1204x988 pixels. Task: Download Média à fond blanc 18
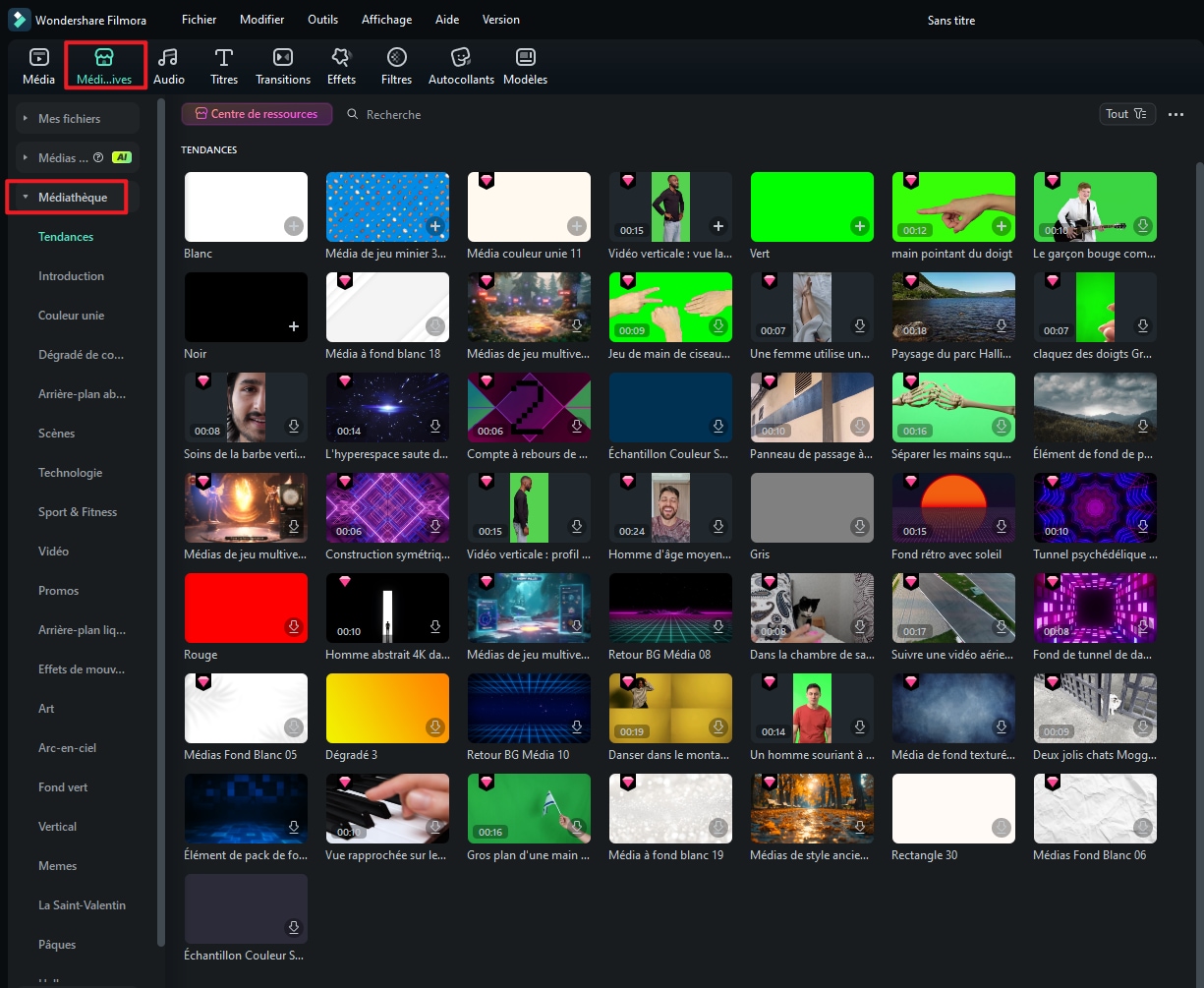coord(434,326)
